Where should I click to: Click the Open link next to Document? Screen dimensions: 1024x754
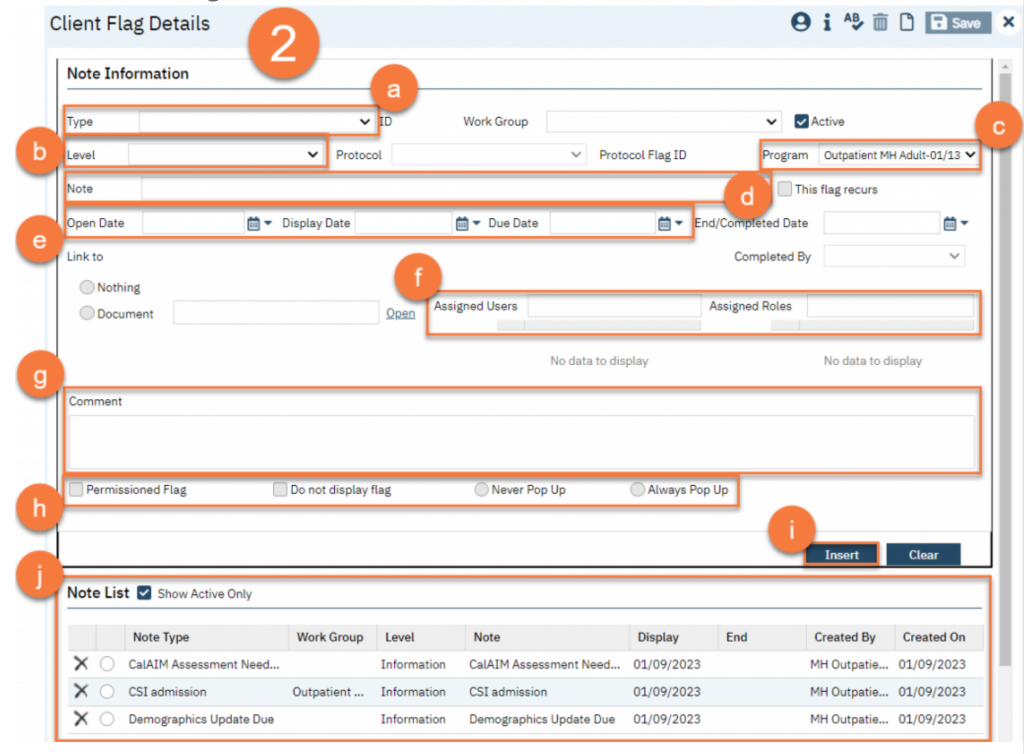click(x=400, y=314)
